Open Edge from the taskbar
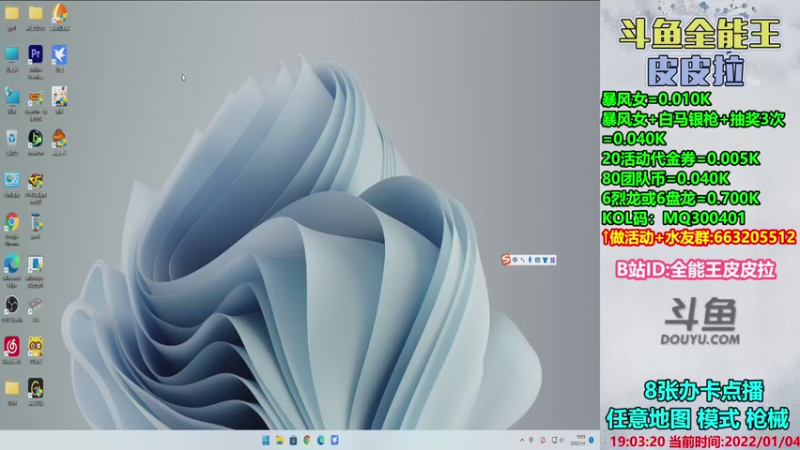The image size is (800, 450). [x=321, y=440]
